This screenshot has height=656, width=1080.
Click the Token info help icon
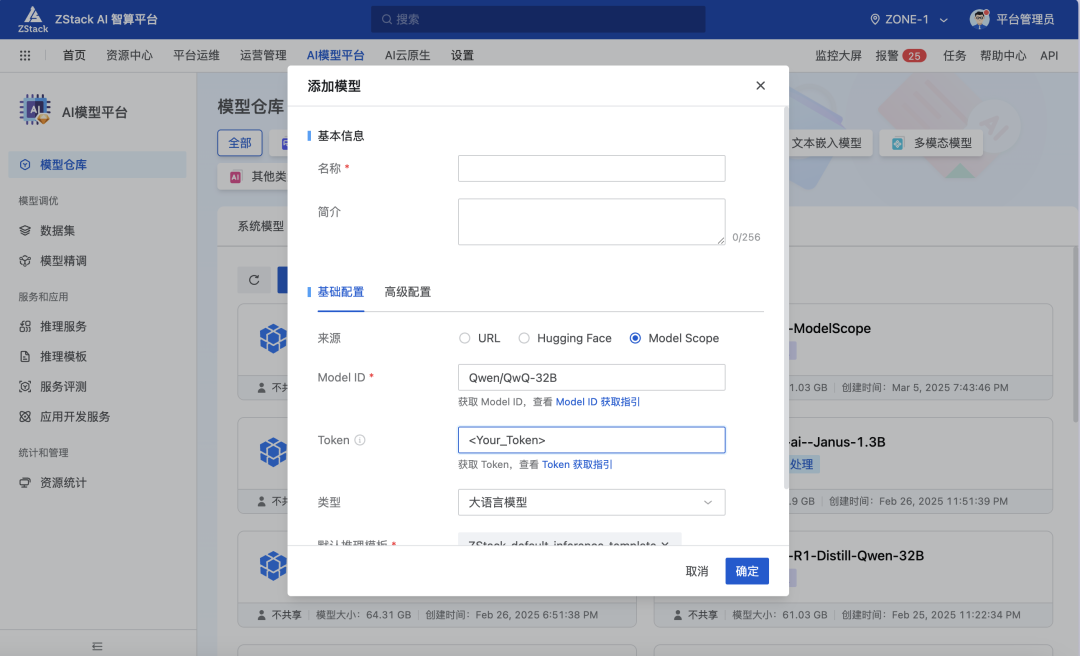point(360,440)
